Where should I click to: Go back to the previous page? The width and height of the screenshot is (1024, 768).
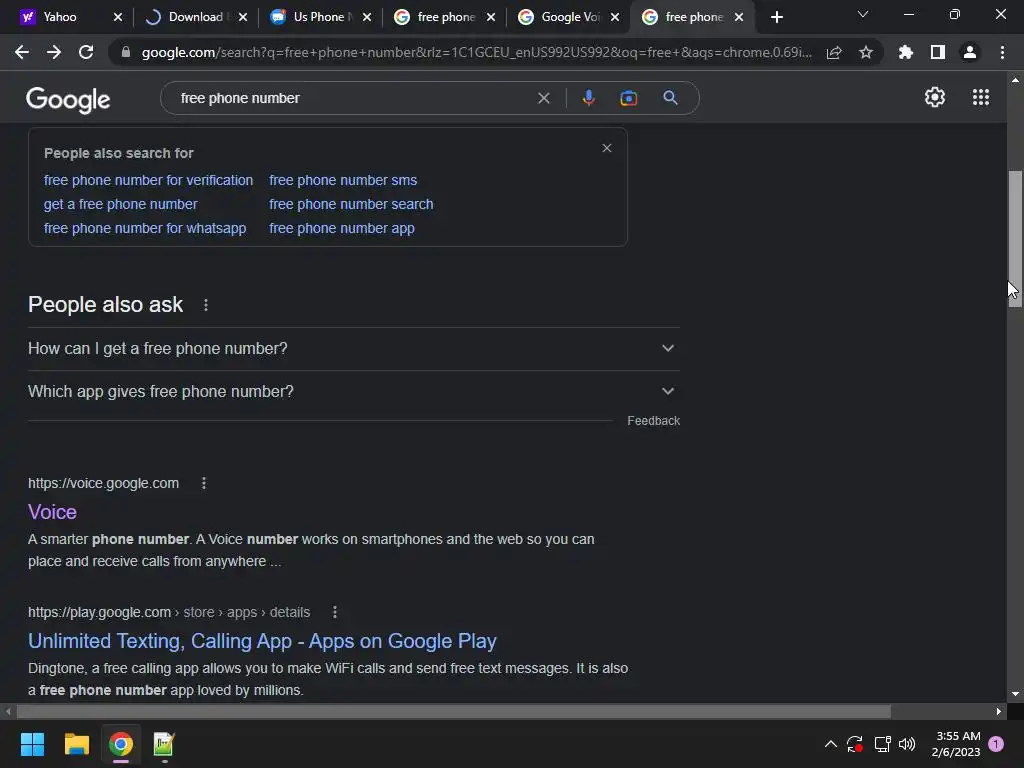(22, 52)
